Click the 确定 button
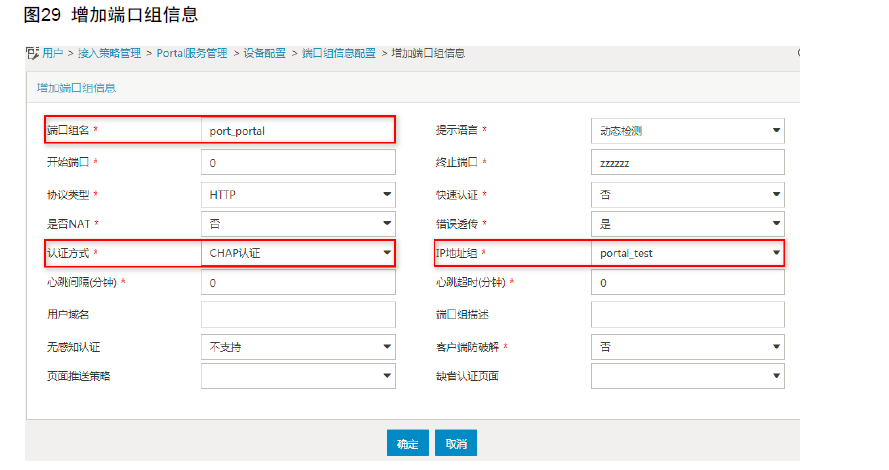 408,443
